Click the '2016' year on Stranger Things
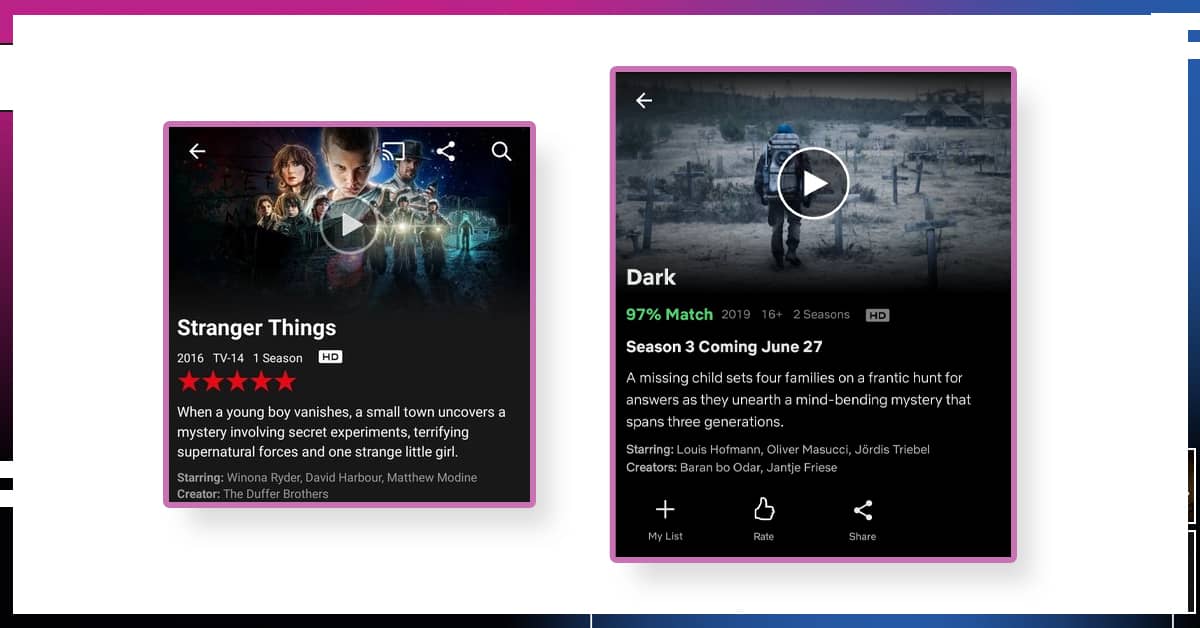This screenshot has height=628, width=1200. [190, 358]
